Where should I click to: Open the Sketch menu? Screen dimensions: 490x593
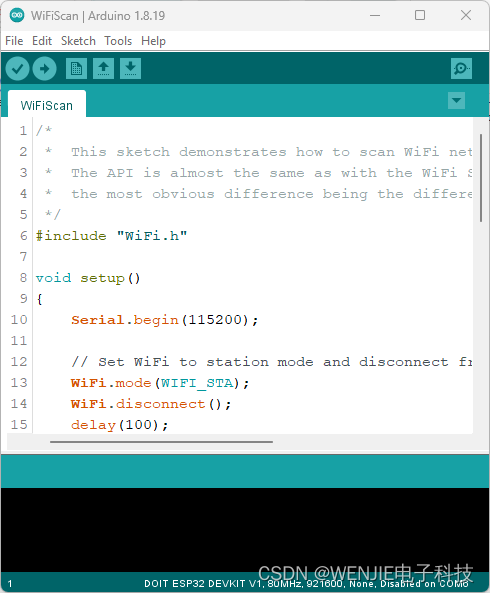[78, 41]
